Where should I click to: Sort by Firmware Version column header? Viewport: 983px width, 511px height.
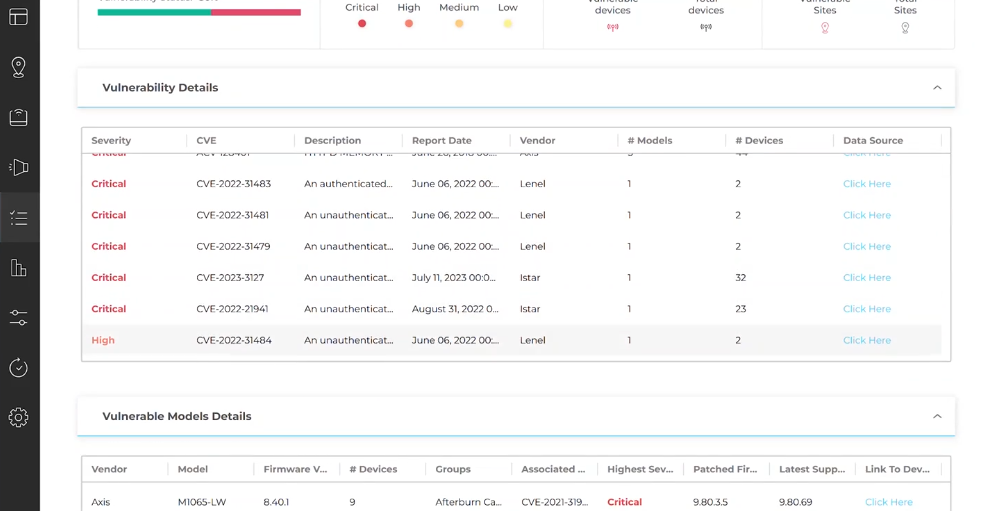(x=295, y=469)
